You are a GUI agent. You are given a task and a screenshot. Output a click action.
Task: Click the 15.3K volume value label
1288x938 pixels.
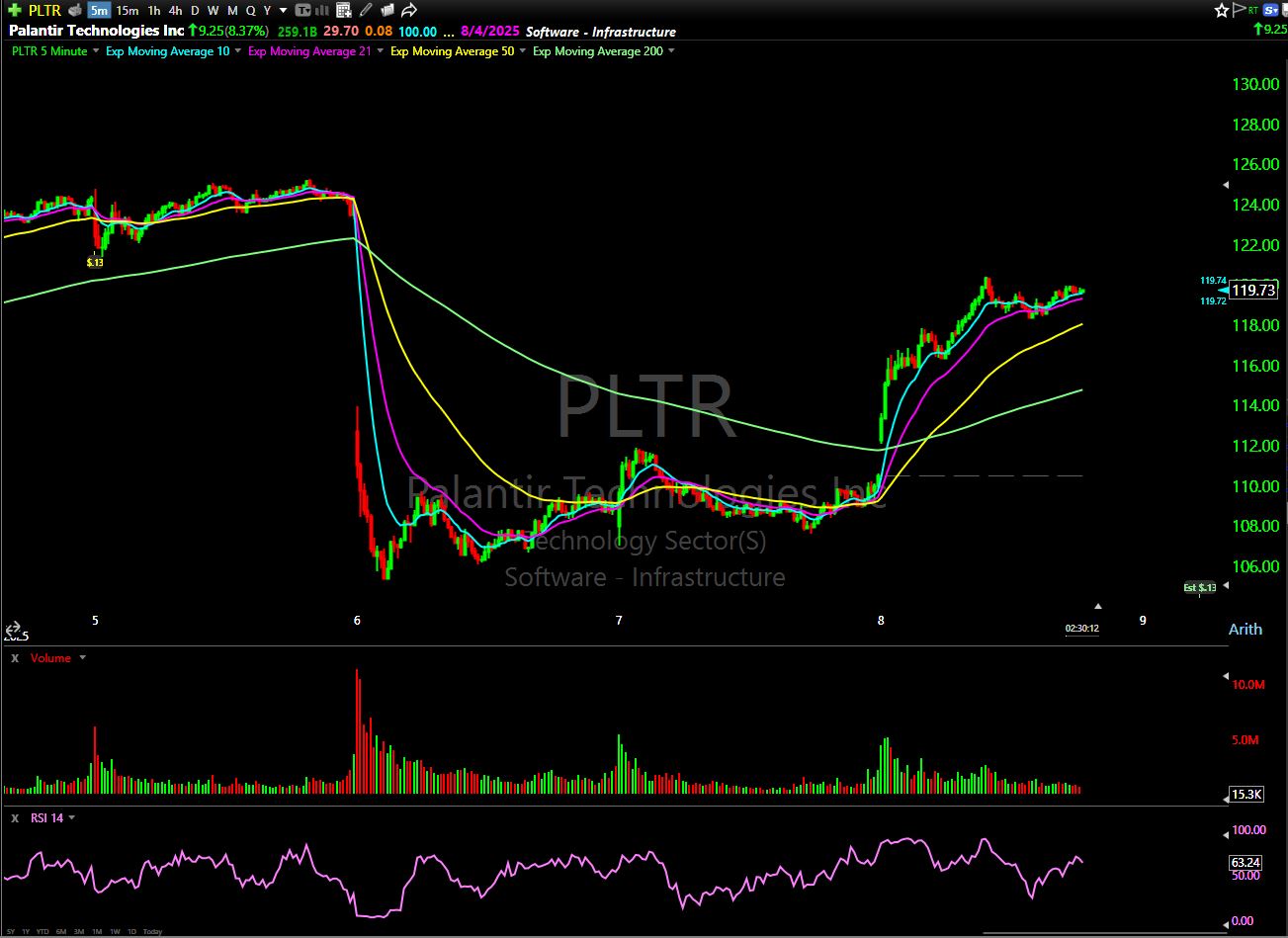pyautogui.click(x=1245, y=794)
